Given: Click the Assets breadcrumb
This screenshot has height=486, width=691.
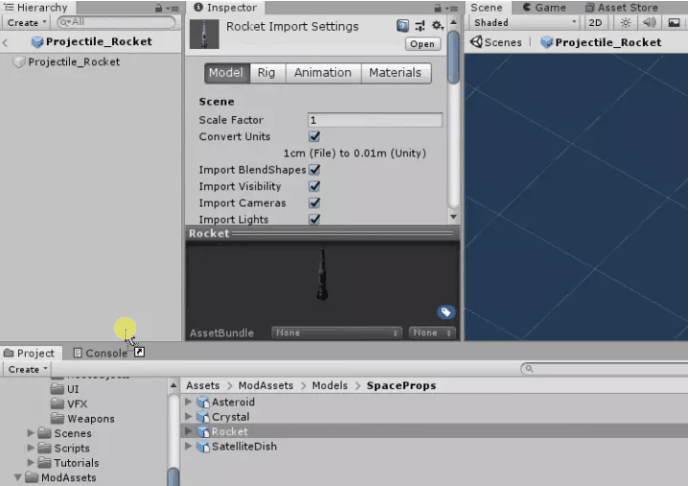Looking at the screenshot, I should tap(203, 386).
